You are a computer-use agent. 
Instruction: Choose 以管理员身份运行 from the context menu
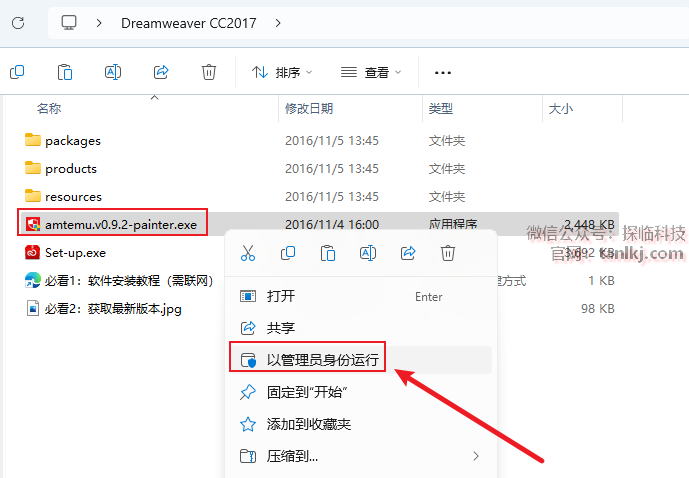[x=361, y=360]
